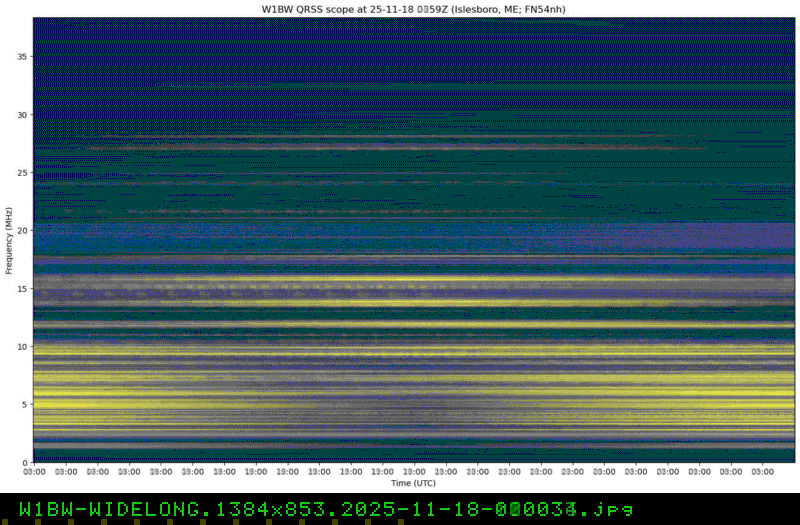Click the 5 MHz tick label
The image size is (800, 525).
pos(24,404)
